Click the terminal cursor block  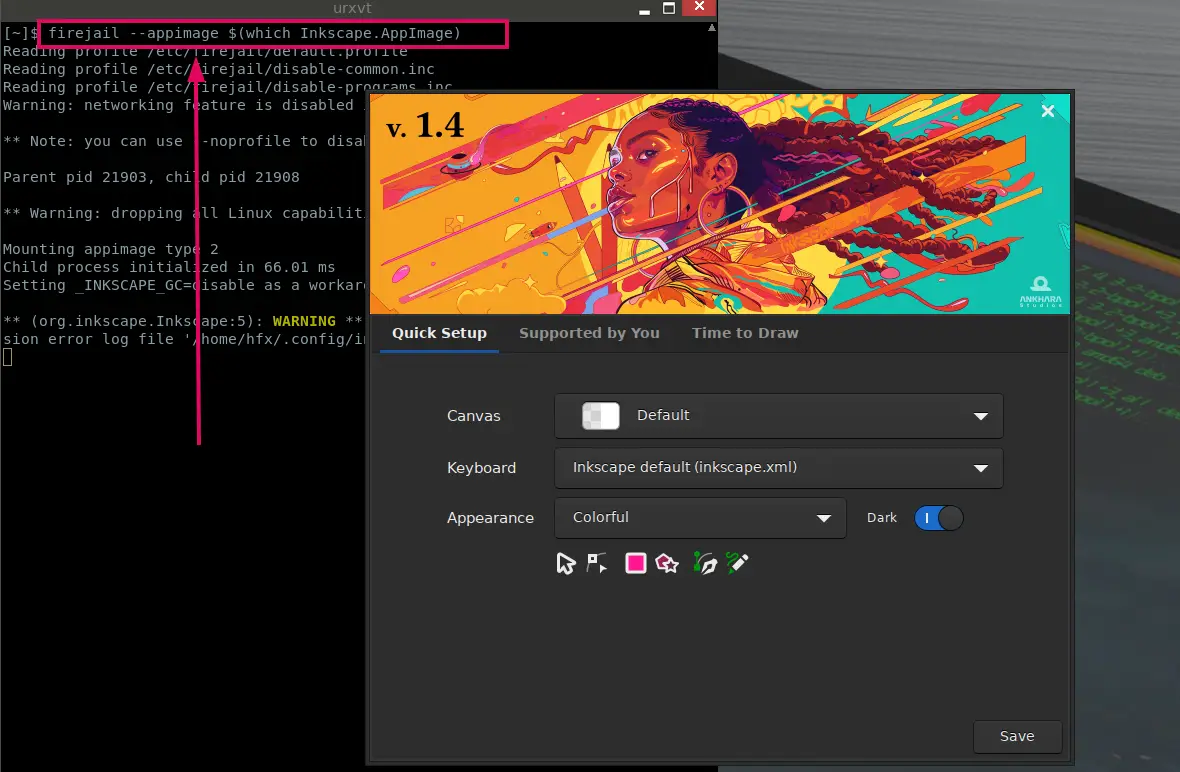coord(8,357)
